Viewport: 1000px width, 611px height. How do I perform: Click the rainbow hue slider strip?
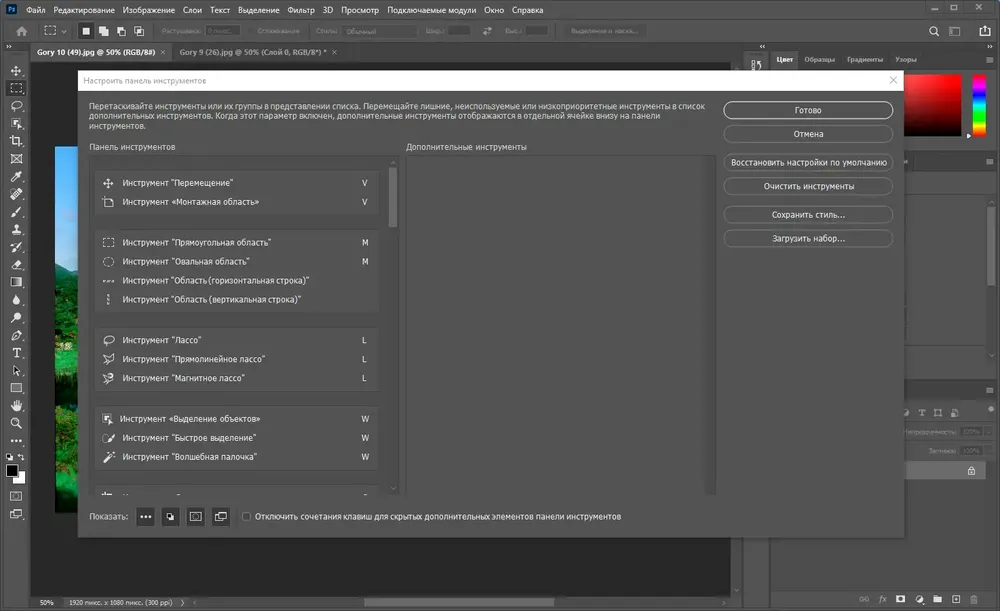coord(979,105)
